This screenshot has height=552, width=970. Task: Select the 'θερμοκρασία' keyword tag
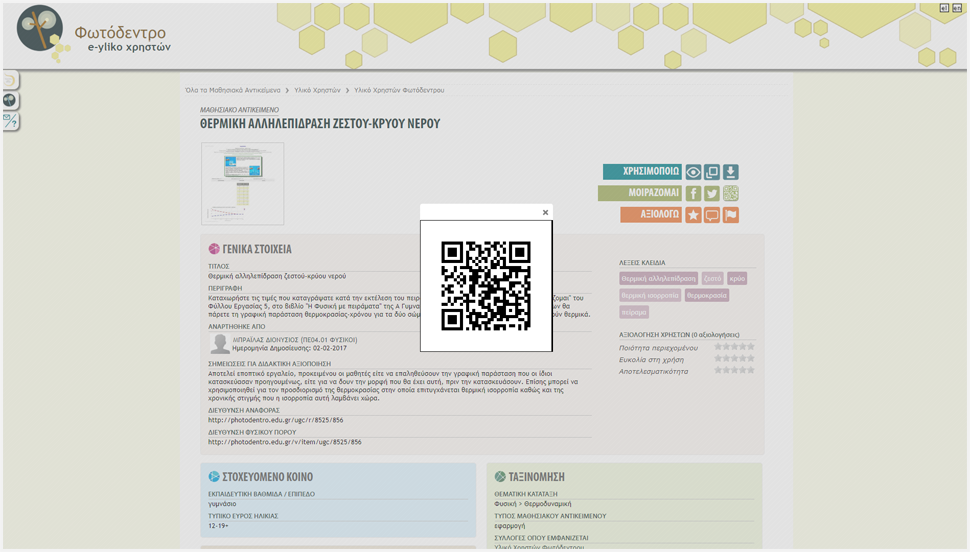coord(707,296)
